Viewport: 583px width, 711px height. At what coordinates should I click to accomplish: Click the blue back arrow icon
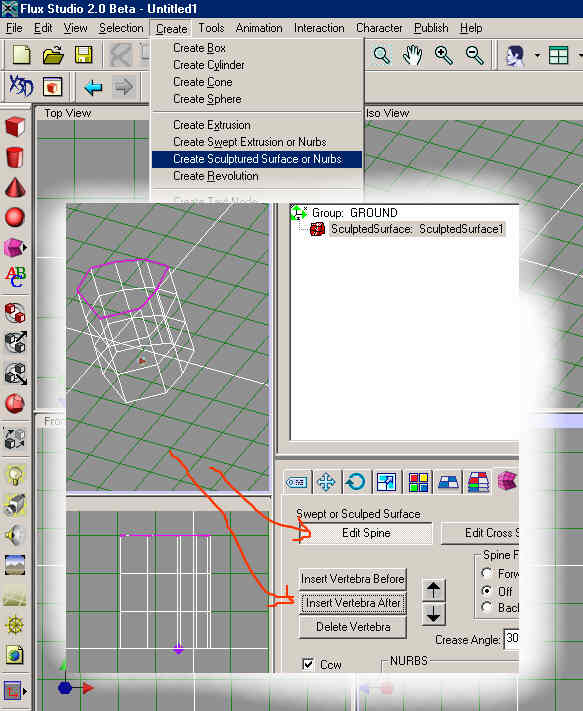(93, 87)
